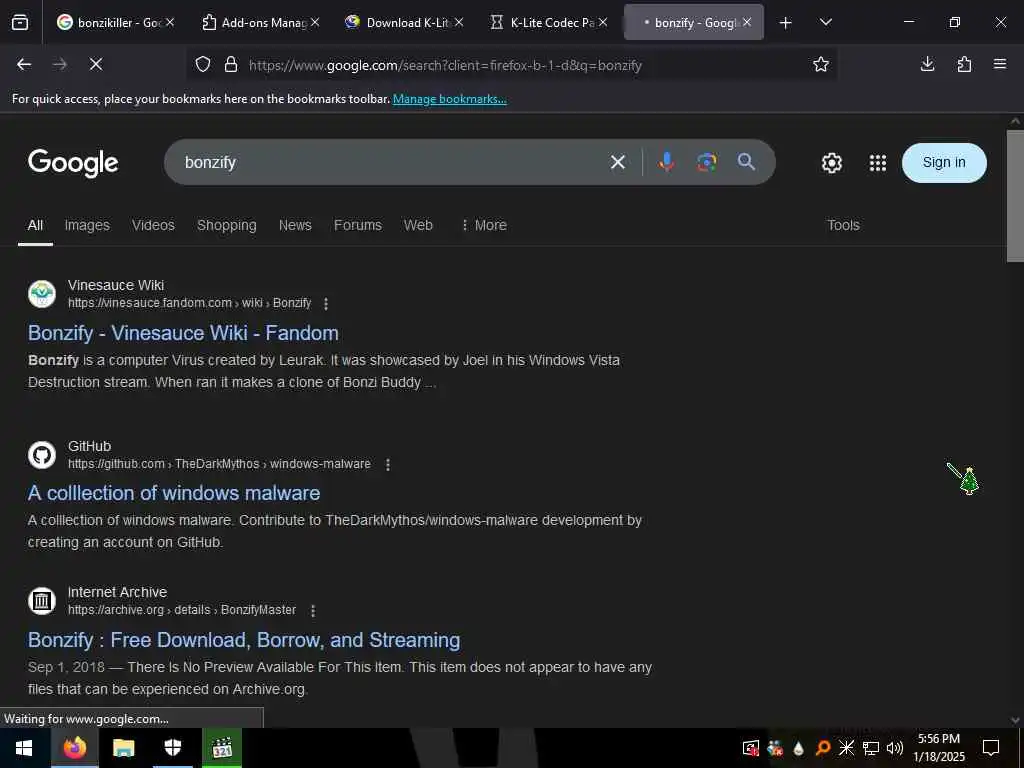Open the Downloads panel
1024x768 pixels.
pyautogui.click(x=927, y=64)
